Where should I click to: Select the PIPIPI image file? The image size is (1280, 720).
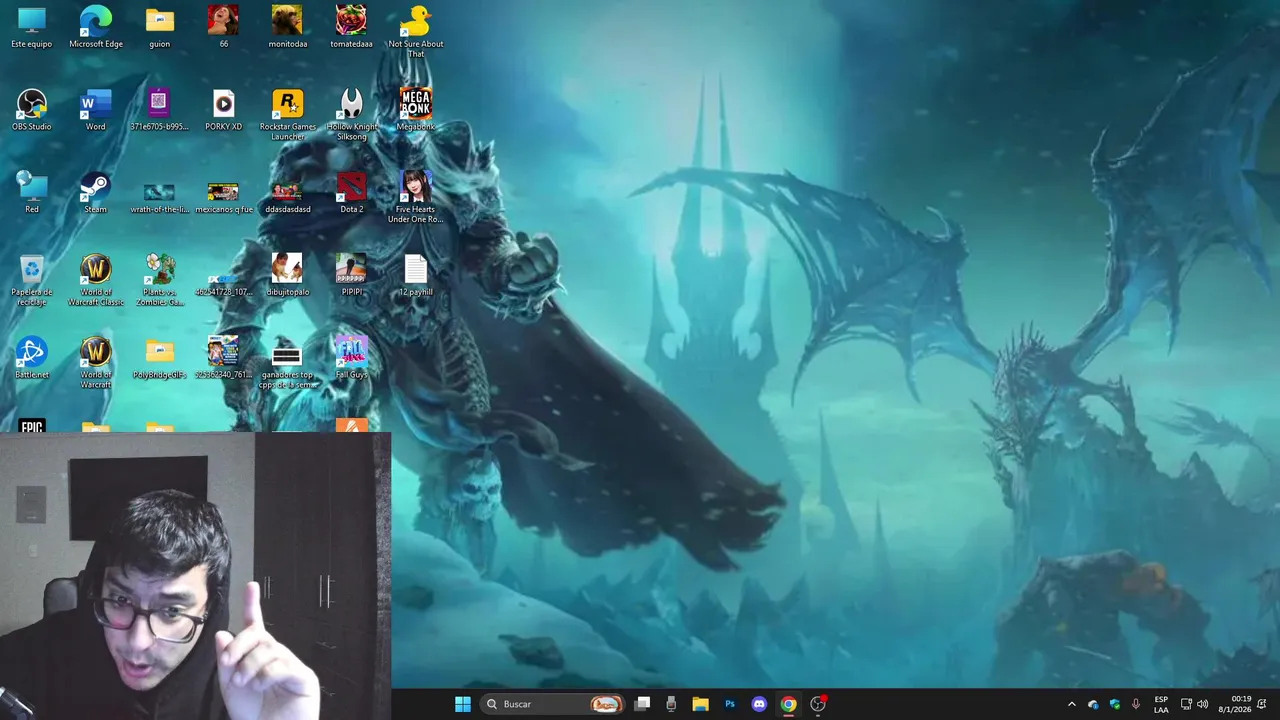(x=351, y=276)
